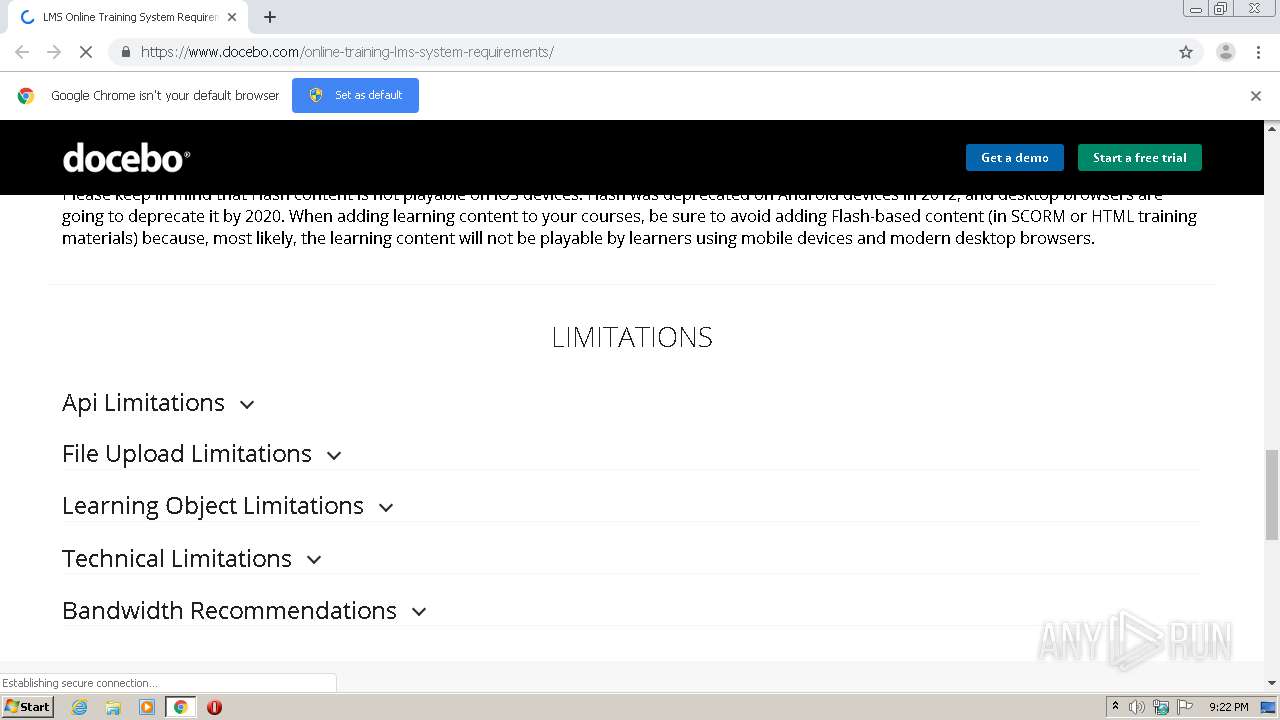Click the red Opera-style taskbar icon
Screen dimensions: 1280x720
tap(214, 707)
